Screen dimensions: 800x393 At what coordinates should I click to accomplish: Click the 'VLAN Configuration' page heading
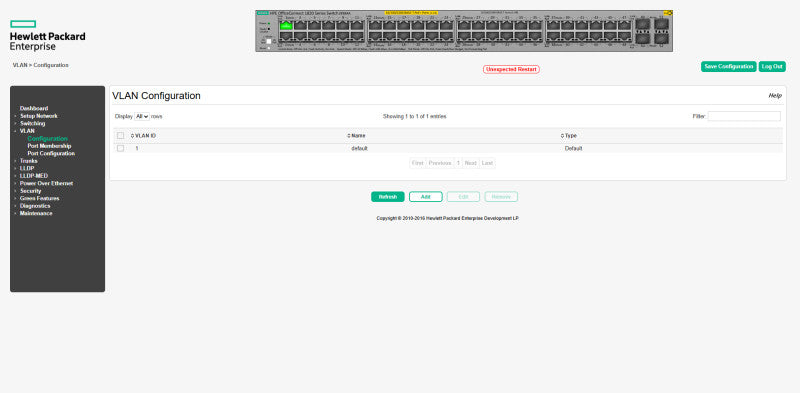coord(156,96)
